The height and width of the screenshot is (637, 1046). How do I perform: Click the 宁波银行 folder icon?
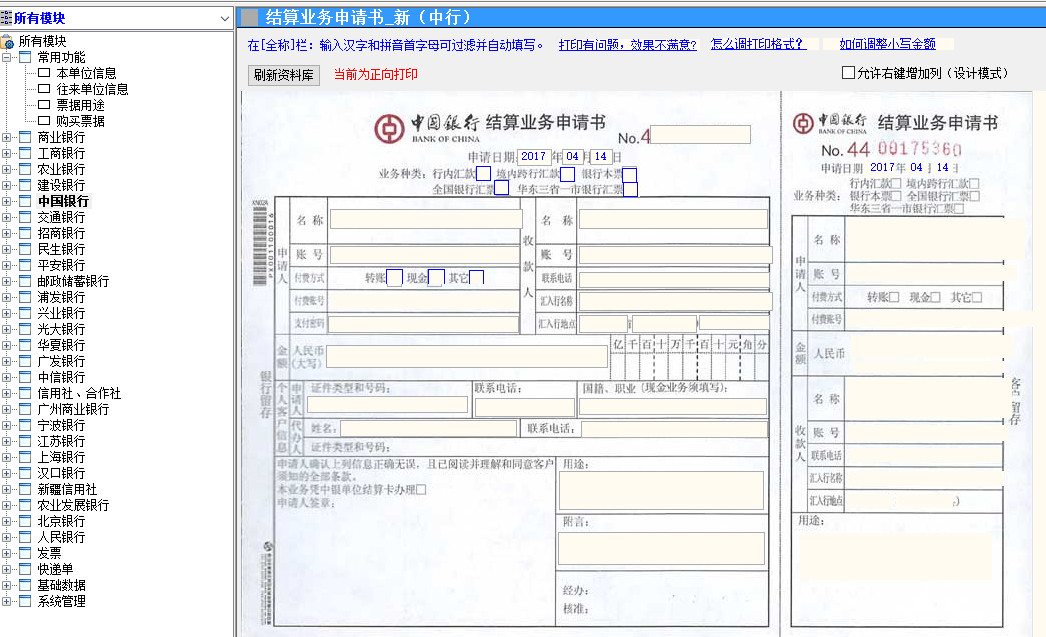25,426
